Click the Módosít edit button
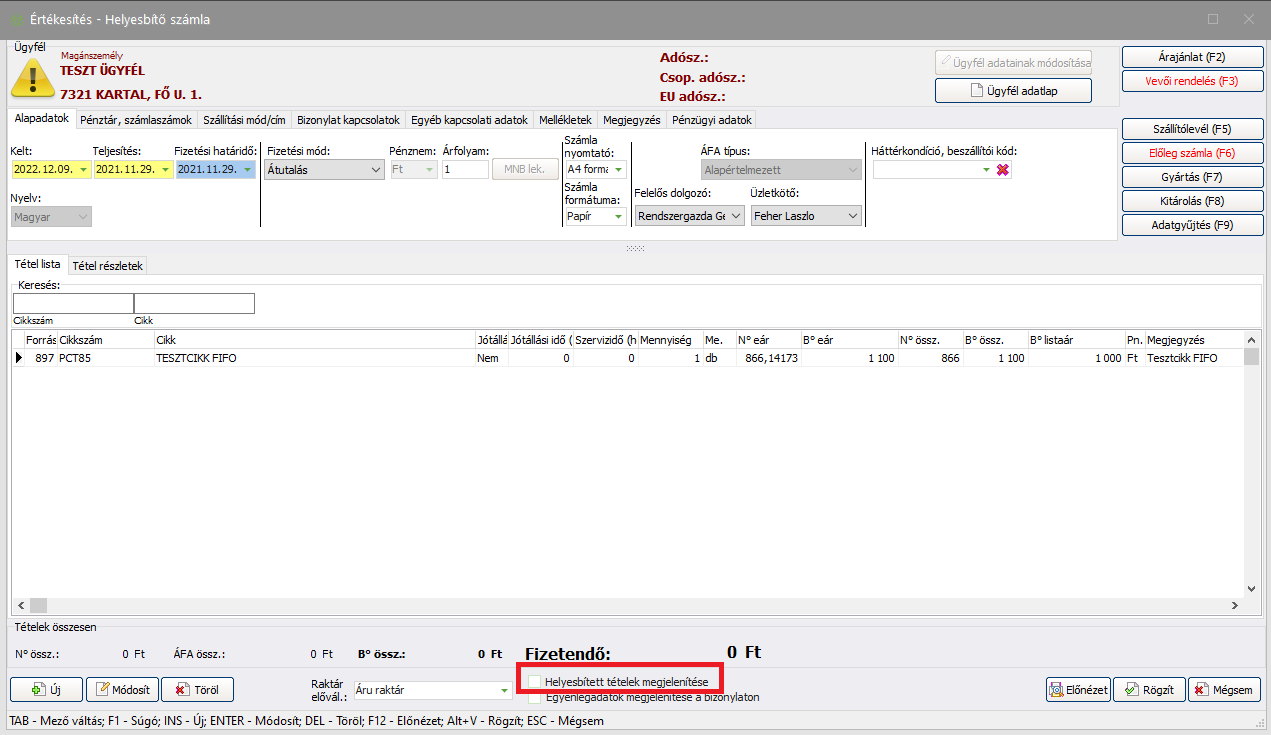The height and width of the screenshot is (735, 1271). tap(123, 689)
